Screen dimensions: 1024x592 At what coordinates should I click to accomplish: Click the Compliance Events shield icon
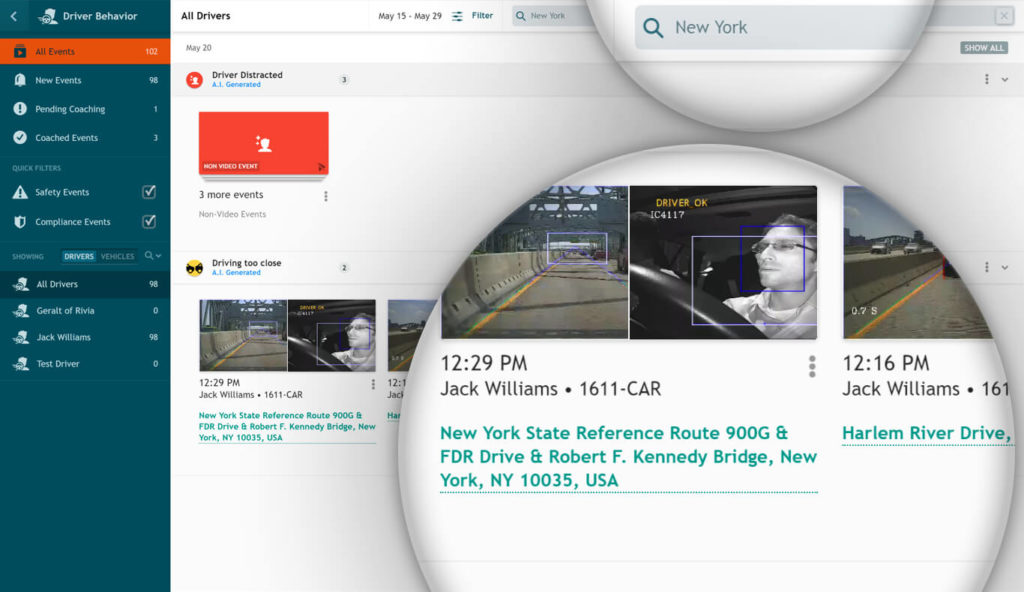tap(20, 222)
